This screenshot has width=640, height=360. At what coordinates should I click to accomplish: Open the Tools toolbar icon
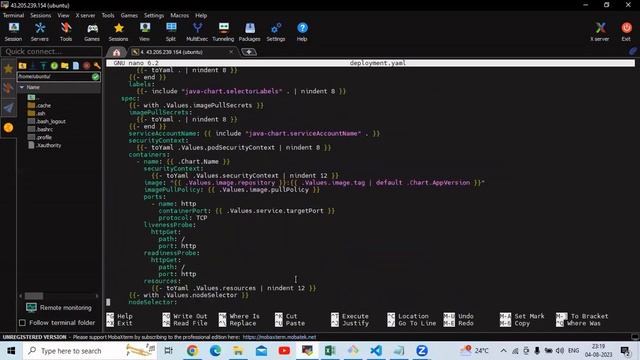66,32
